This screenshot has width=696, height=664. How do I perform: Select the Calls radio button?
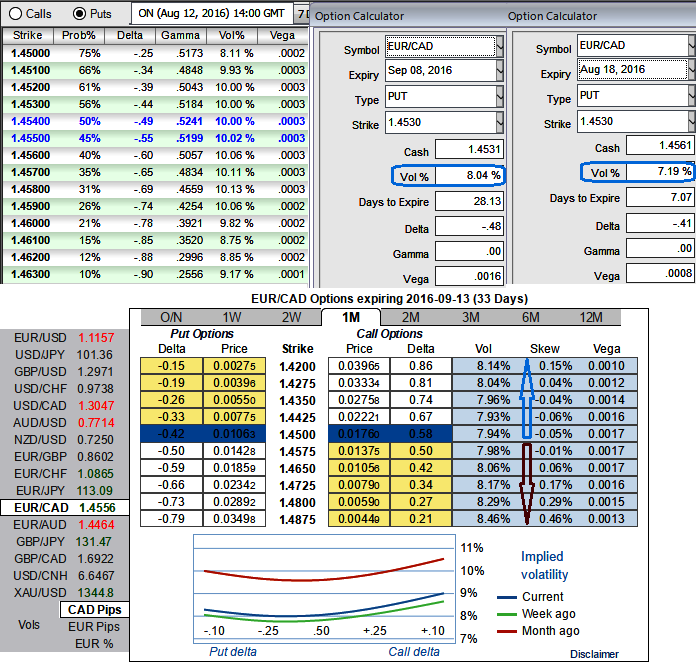coord(15,14)
